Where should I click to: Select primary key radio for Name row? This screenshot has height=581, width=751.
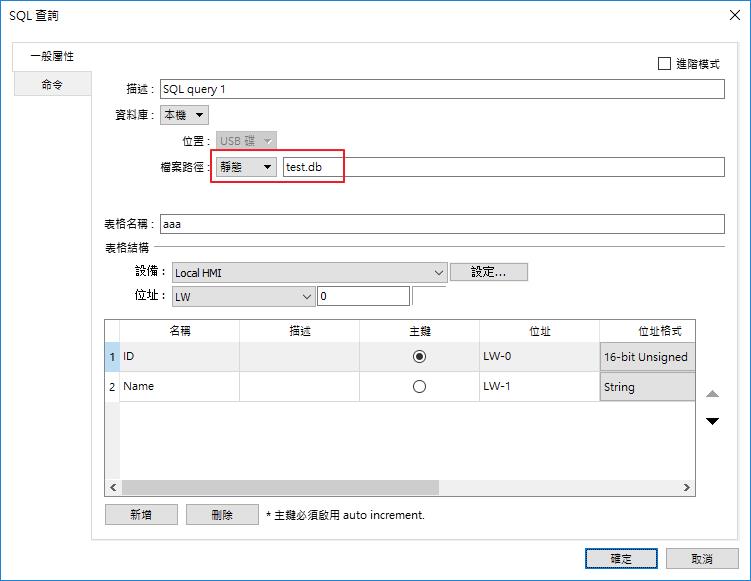tap(419, 387)
